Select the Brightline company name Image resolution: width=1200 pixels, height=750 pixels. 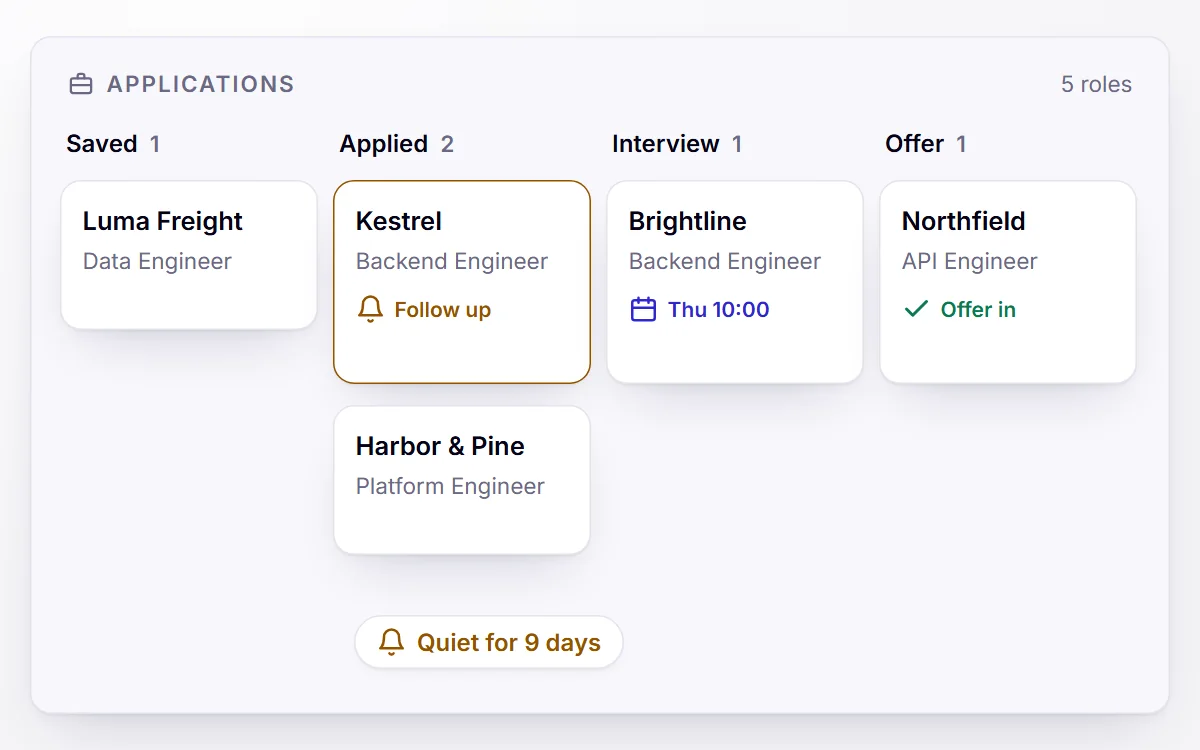pos(688,221)
